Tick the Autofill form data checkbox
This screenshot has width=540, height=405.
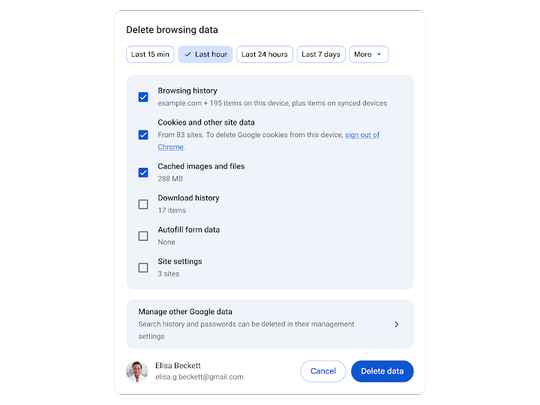[143, 236]
